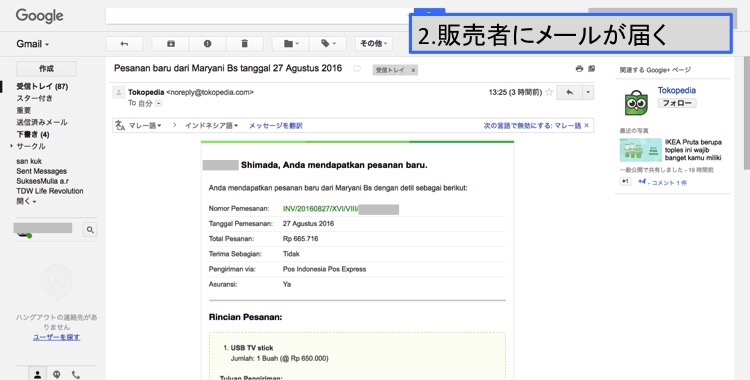Viewport: 750px width, 380px height.
Task: Open the IKEA Pruta post thumbnail
Action: coord(640,150)
